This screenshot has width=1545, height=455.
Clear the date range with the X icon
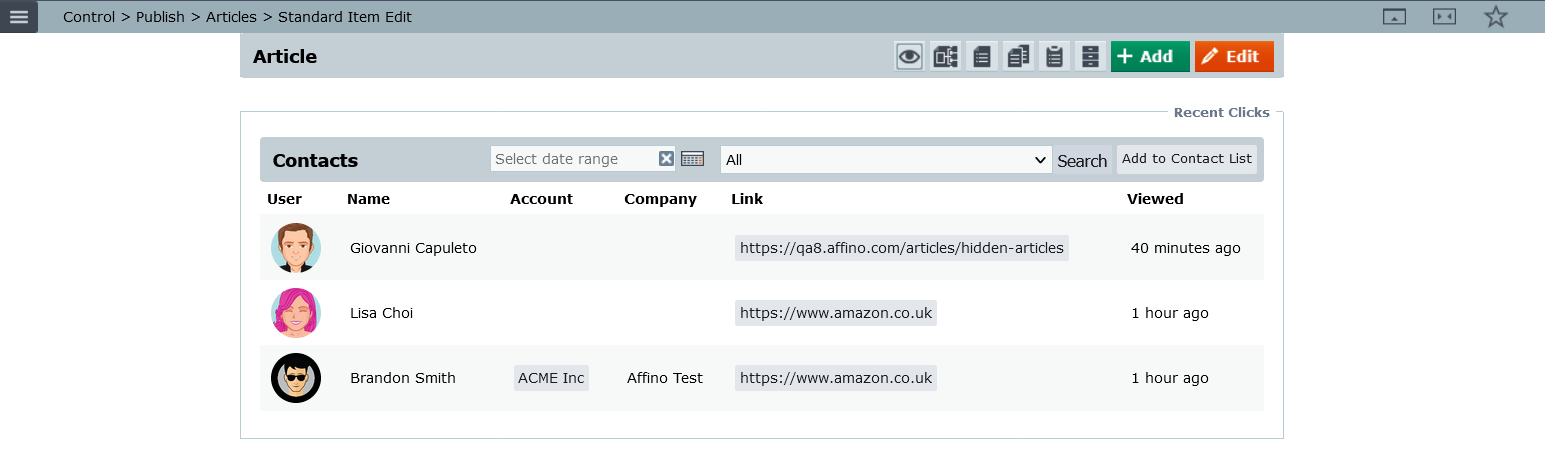click(x=666, y=159)
